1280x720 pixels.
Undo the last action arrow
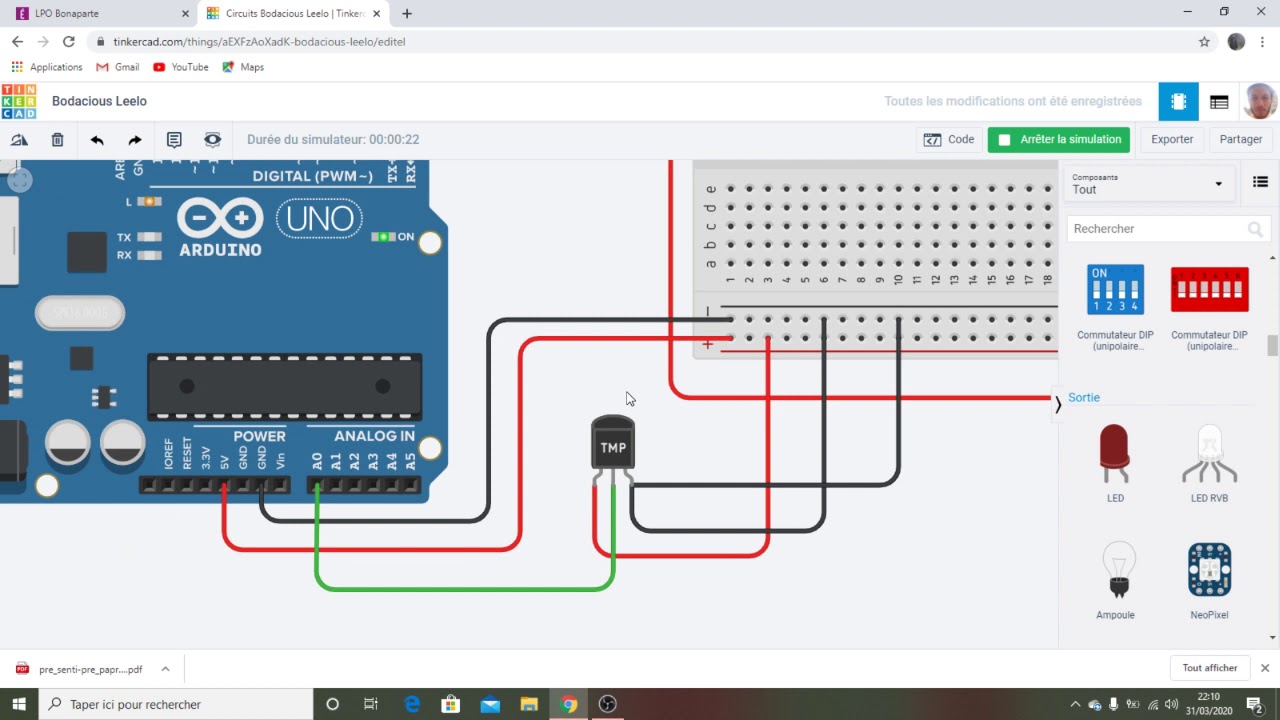tap(96, 140)
